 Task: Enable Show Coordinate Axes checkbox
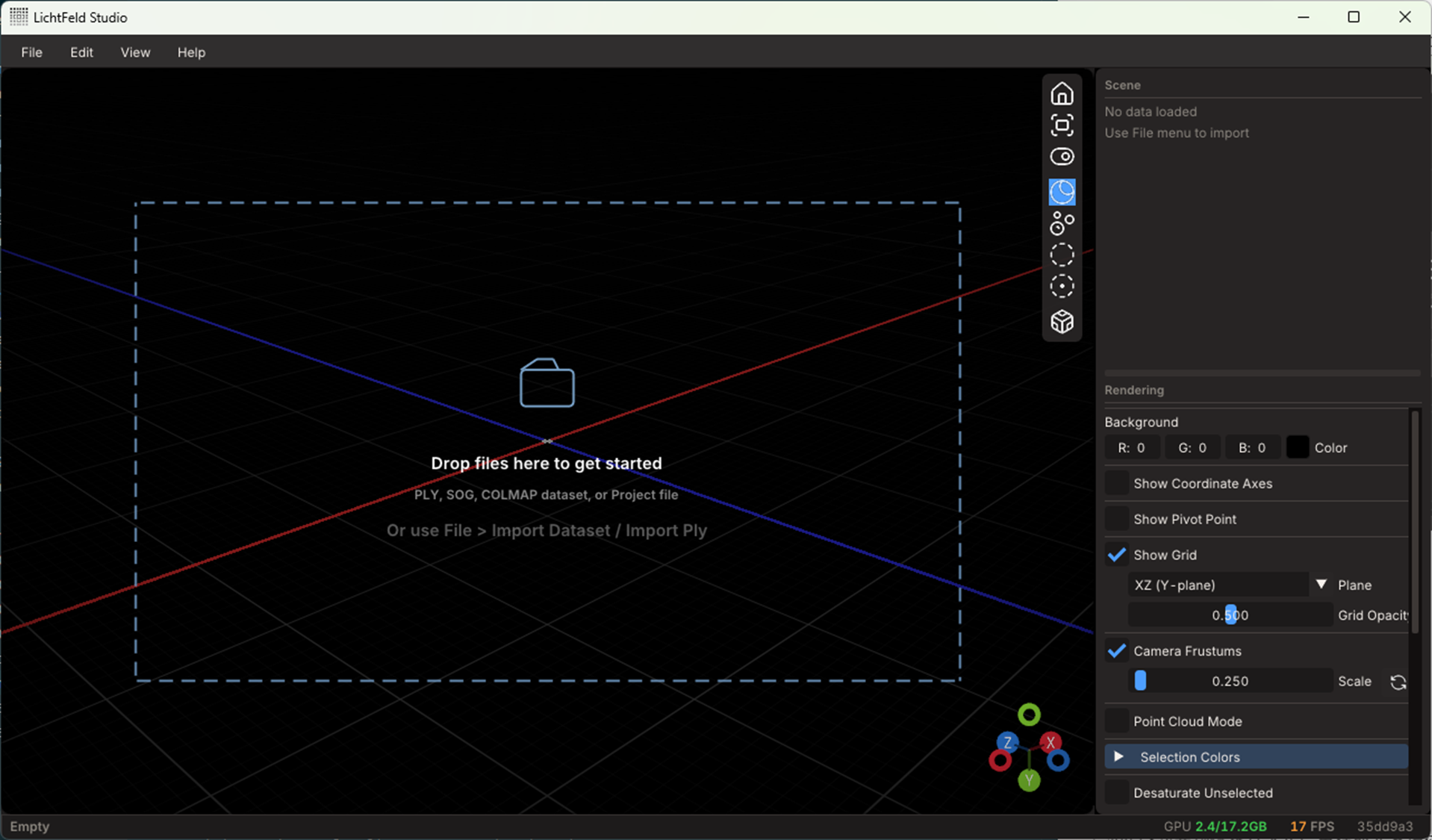coord(1117,483)
